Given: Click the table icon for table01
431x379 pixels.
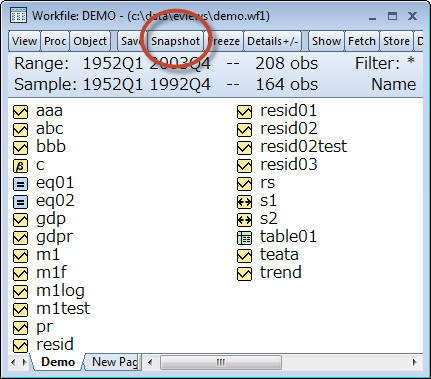Looking at the screenshot, I should coord(244,238).
